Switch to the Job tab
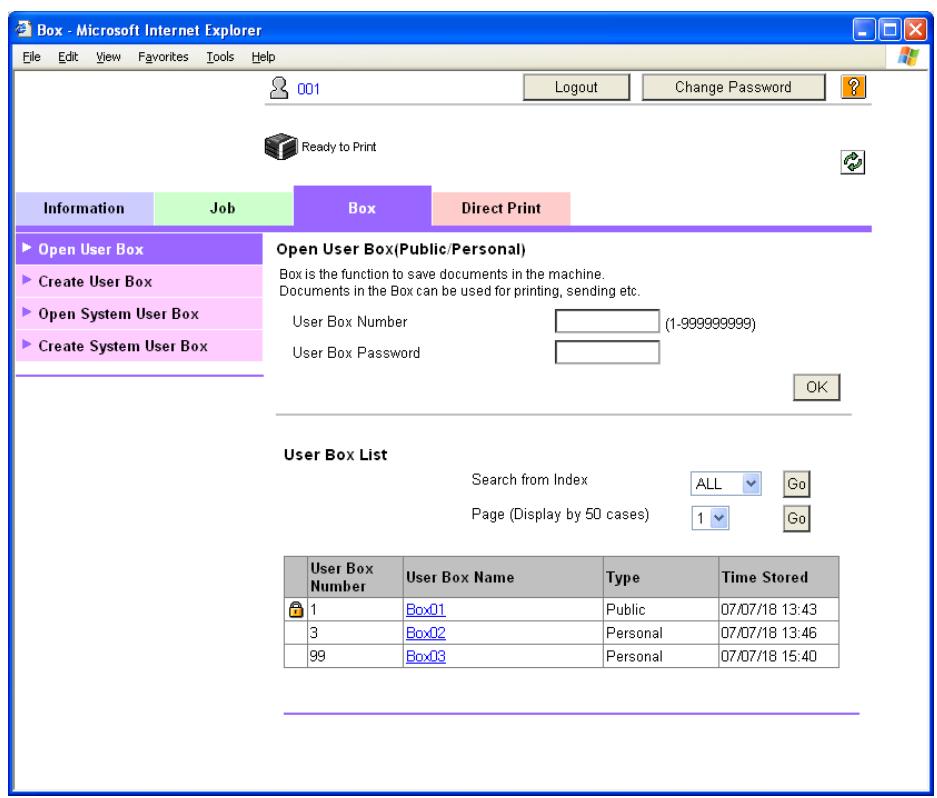 (x=223, y=209)
